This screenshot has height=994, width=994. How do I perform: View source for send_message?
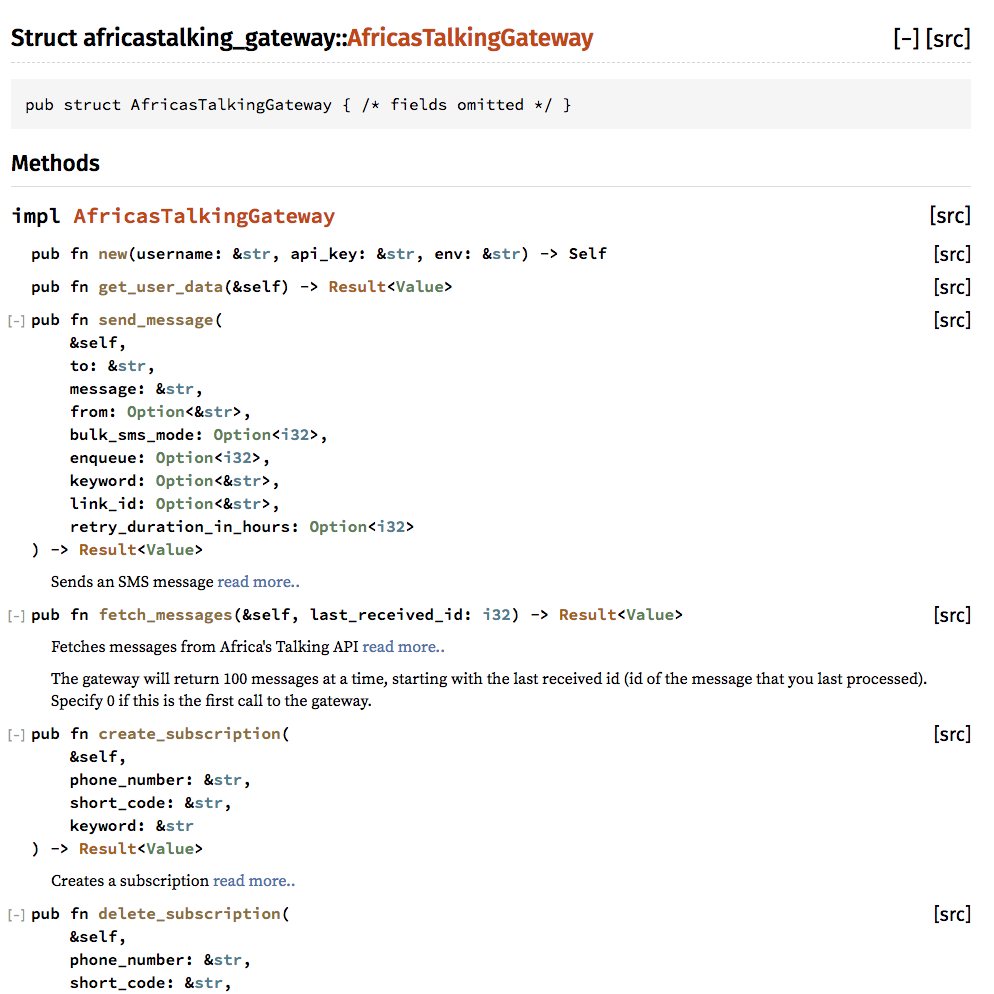click(952, 320)
